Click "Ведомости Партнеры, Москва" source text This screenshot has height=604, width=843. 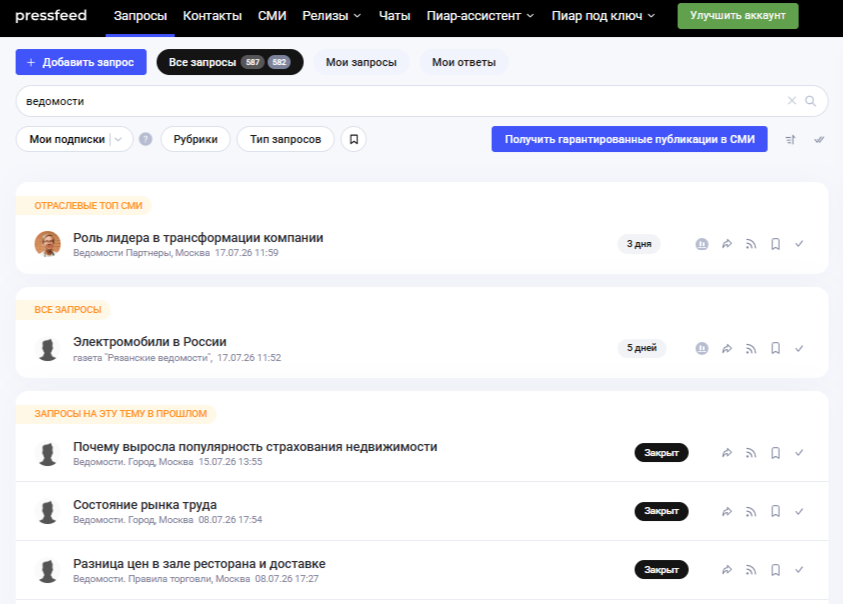coord(141,253)
